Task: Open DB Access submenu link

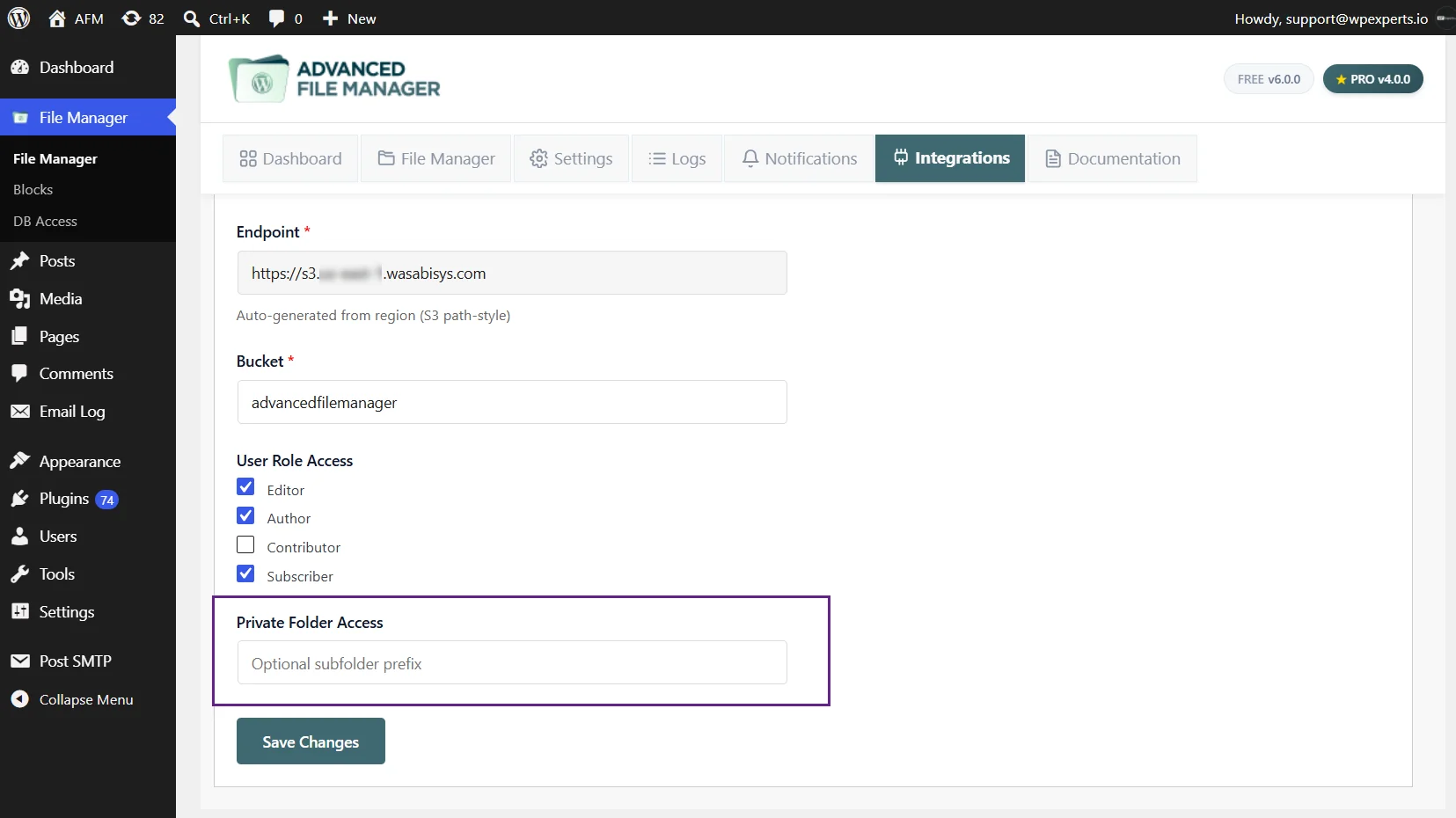Action: 45,221
